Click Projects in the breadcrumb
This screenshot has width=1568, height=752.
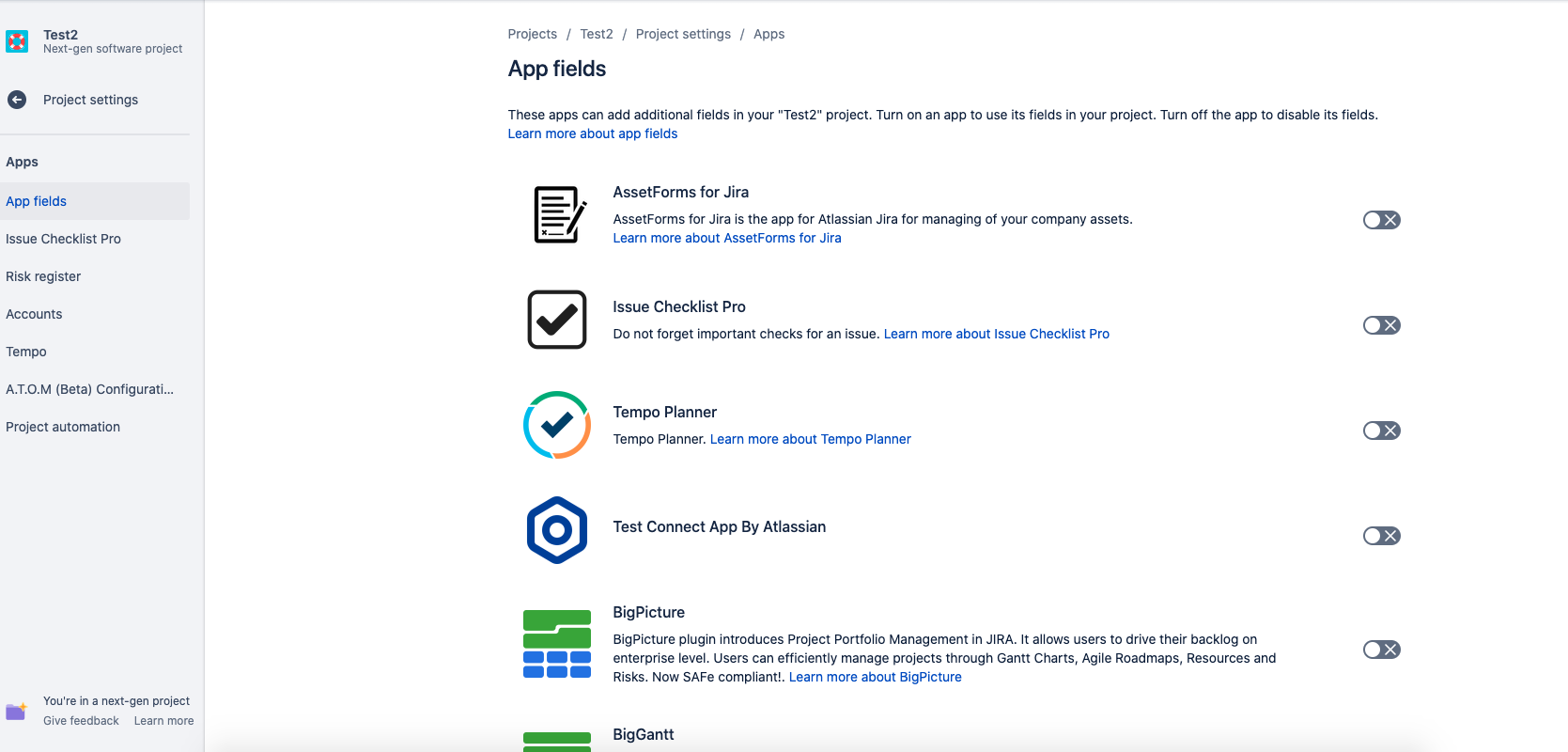[532, 34]
